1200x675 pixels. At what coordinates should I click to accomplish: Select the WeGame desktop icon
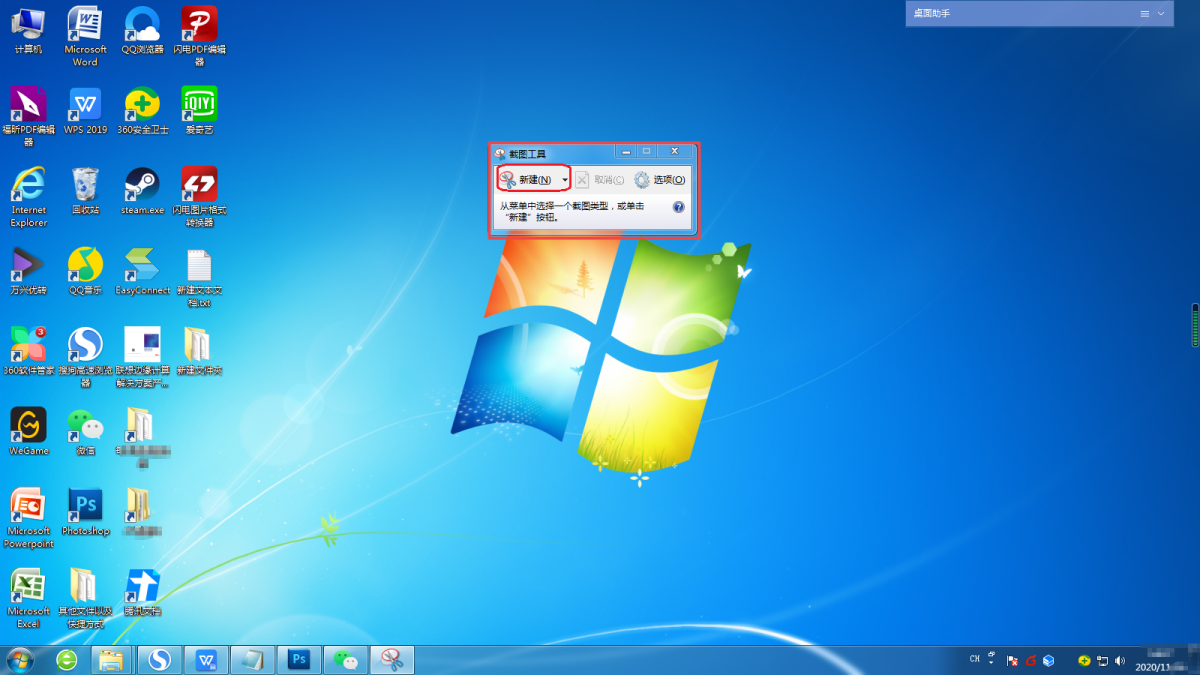click(28, 426)
